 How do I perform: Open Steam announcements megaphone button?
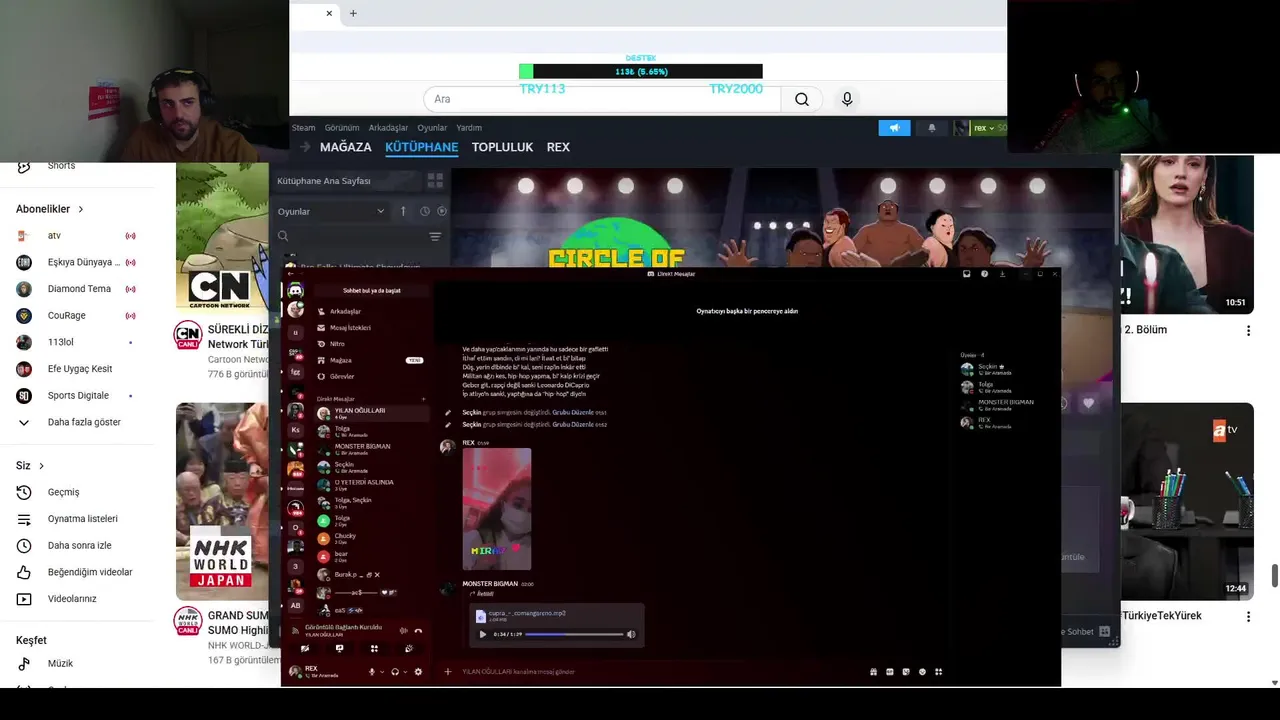click(894, 128)
